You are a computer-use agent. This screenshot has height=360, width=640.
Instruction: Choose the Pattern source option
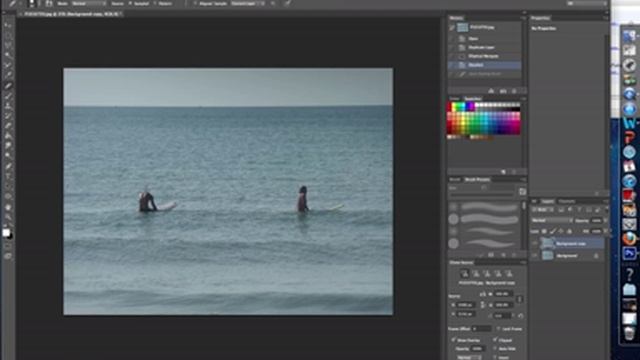[163, 4]
